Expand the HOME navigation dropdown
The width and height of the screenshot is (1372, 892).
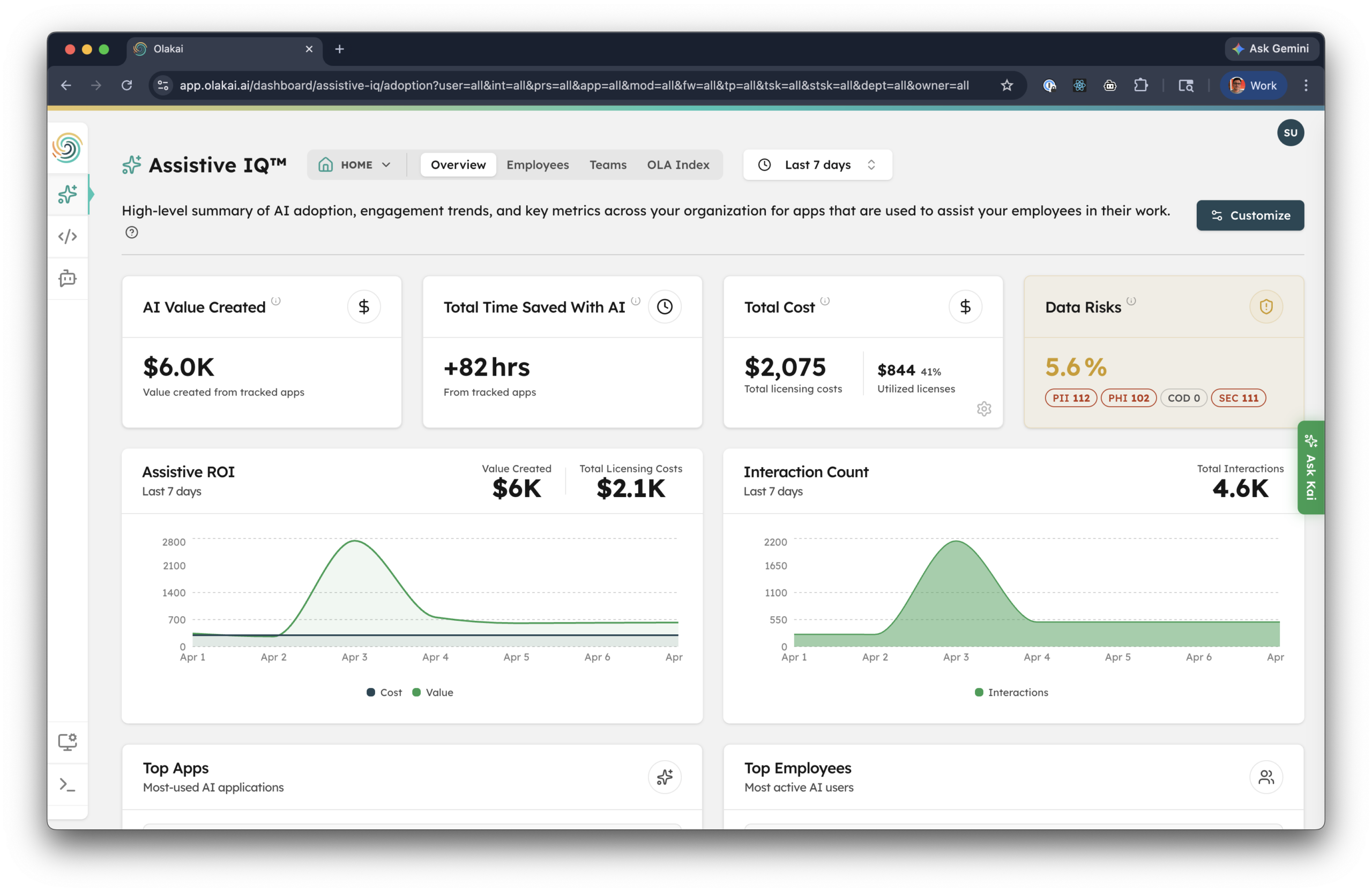[x=356, y=164]
